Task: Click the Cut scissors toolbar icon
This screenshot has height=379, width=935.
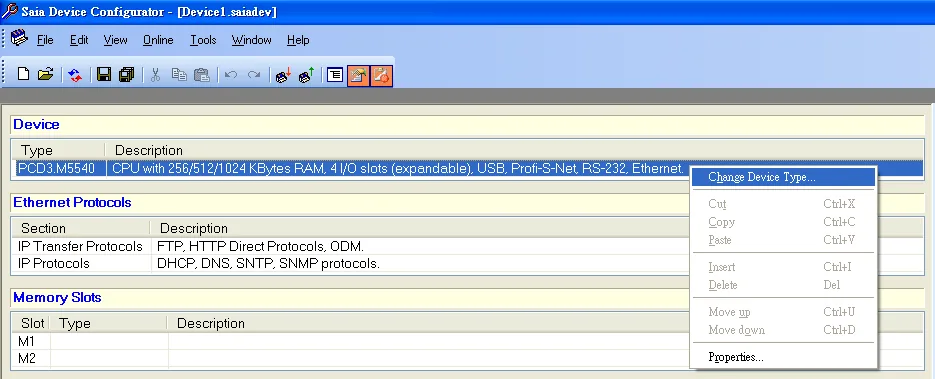Action: (x=156, y=75)
